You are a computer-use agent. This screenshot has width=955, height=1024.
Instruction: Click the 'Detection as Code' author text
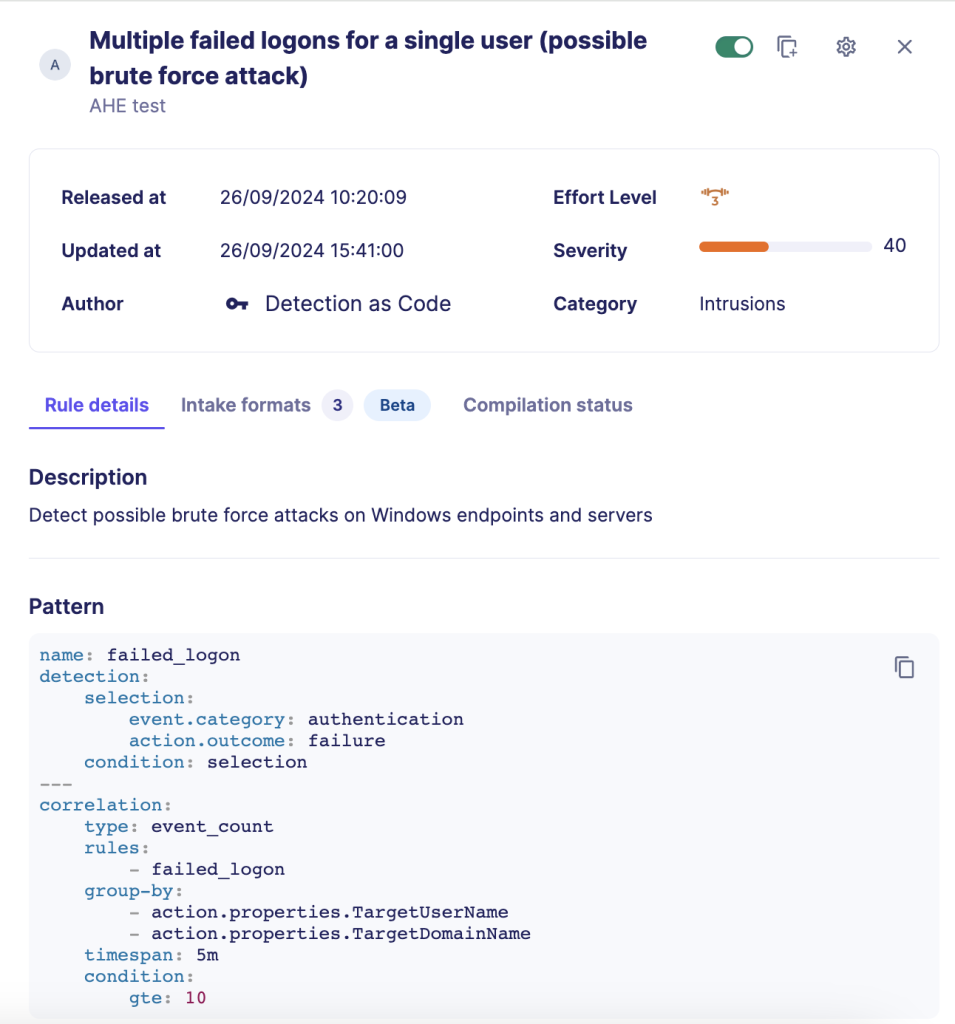[358, 304]
